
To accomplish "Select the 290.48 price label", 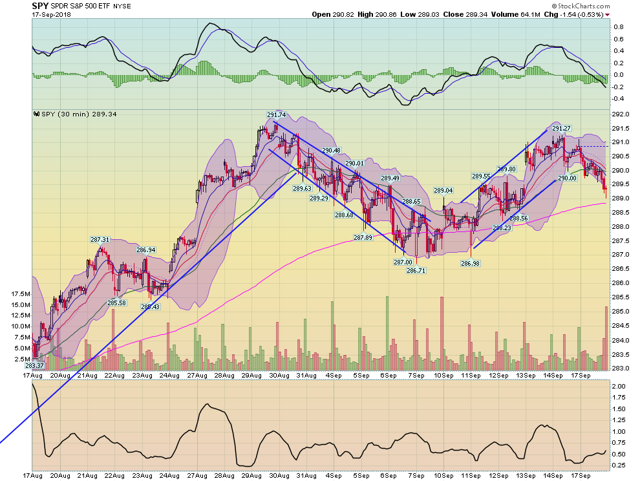I will coord(331,151).
